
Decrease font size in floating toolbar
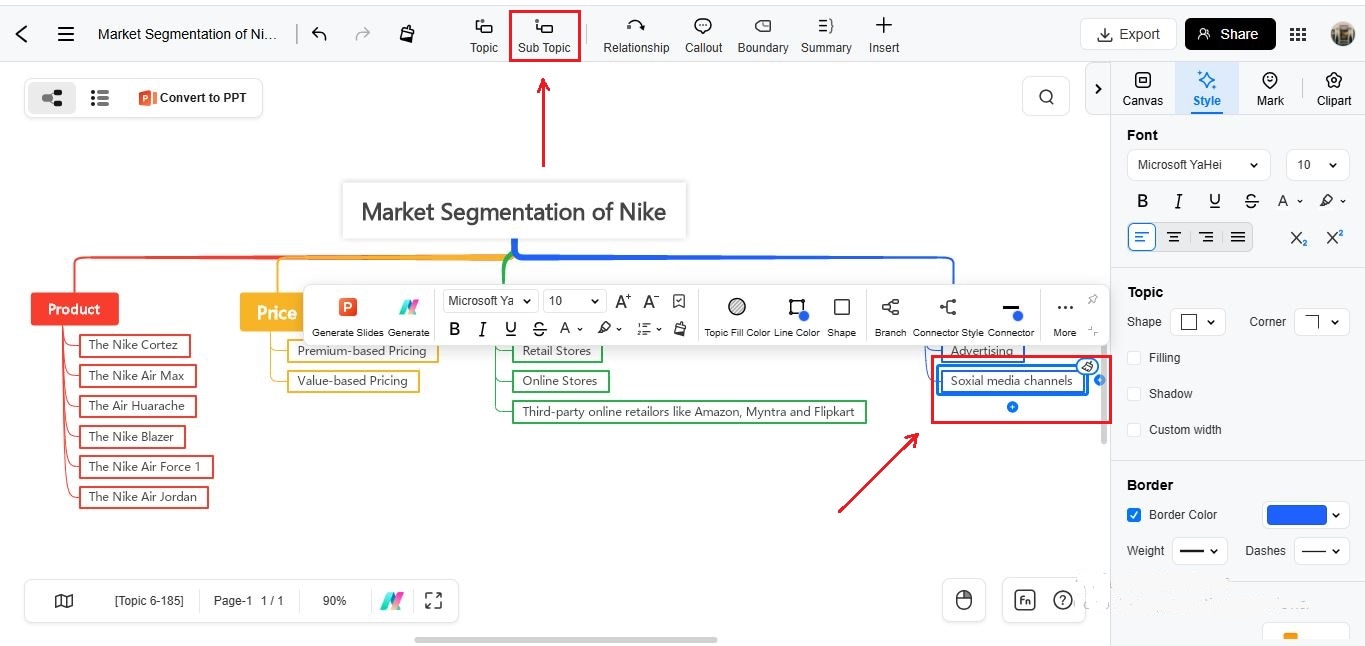(x=650, y=301)
